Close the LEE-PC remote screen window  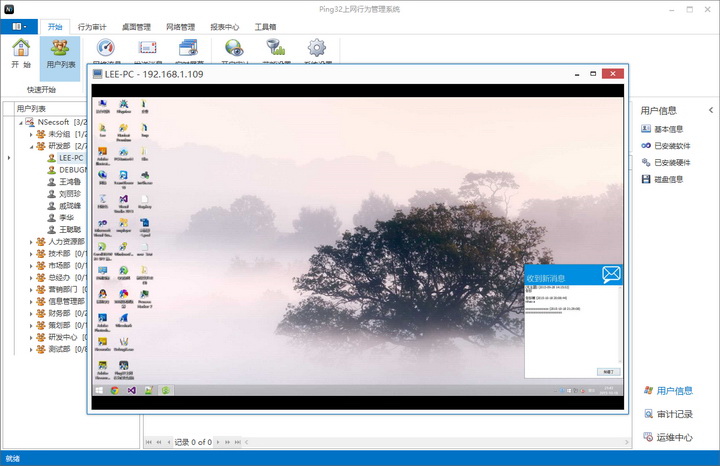click(613, 73)
